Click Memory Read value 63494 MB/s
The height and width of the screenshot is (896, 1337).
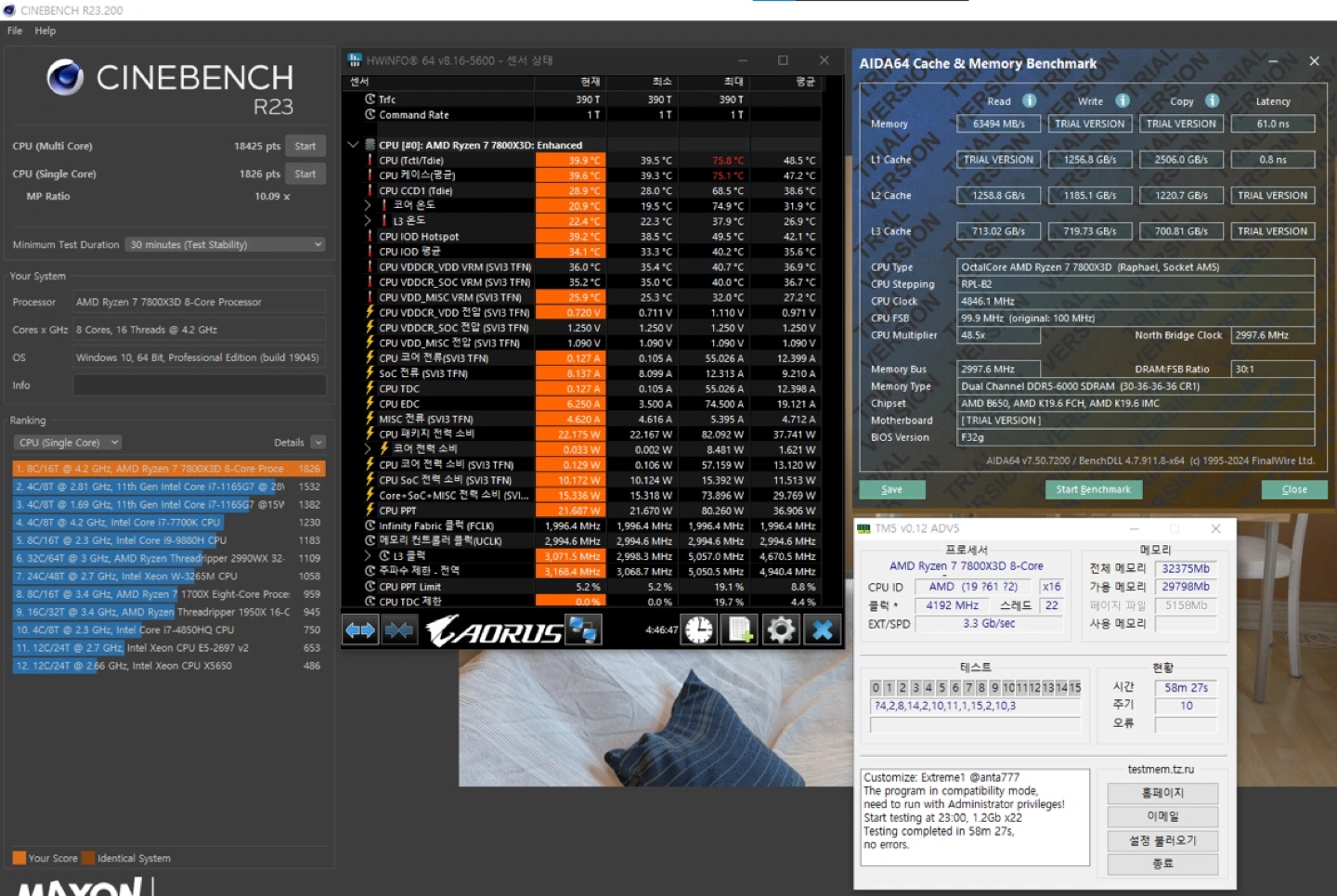pos(999,123)
